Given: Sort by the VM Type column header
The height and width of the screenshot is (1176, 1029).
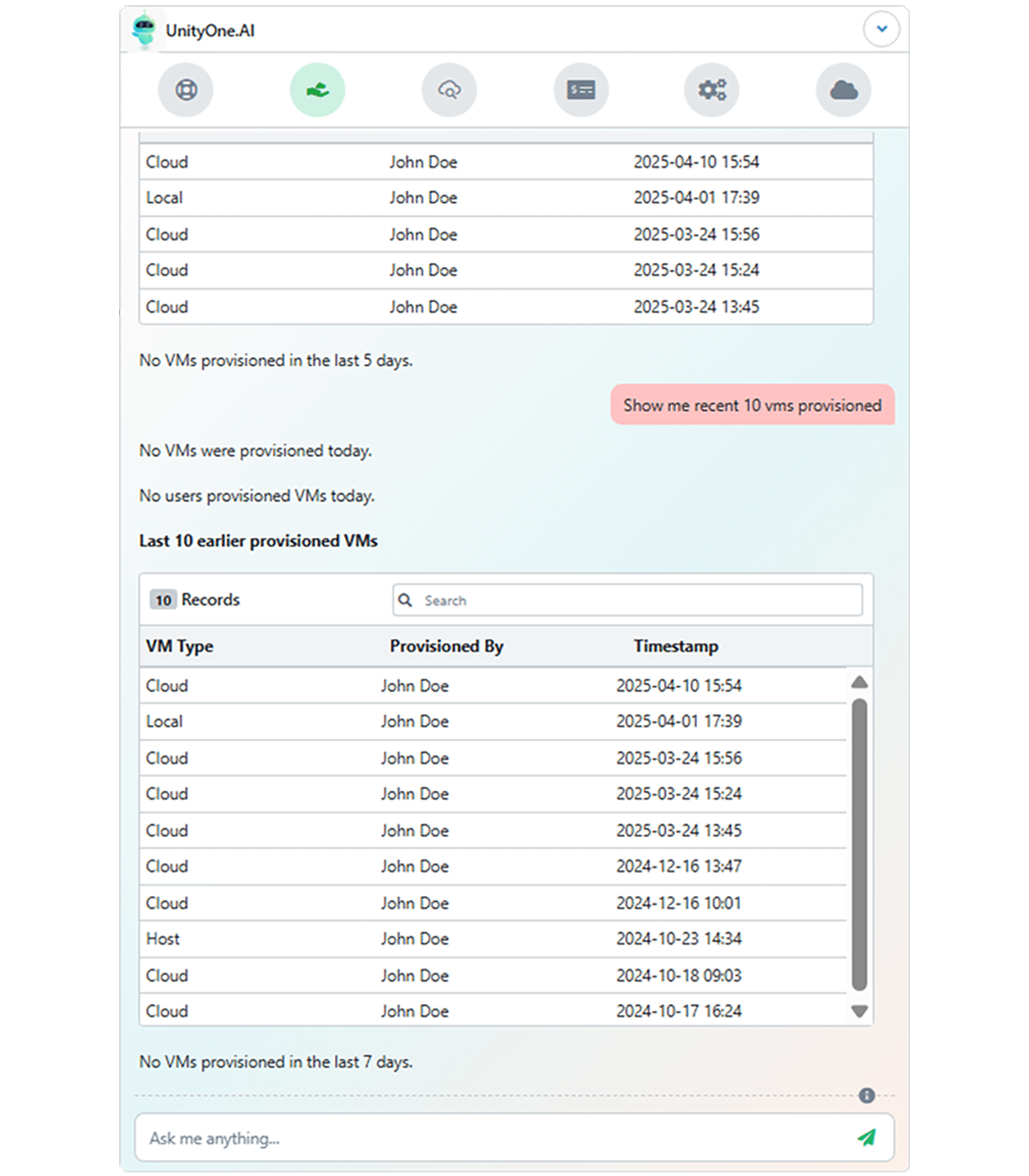Looking at the screenshot, I should click(180, 646).
